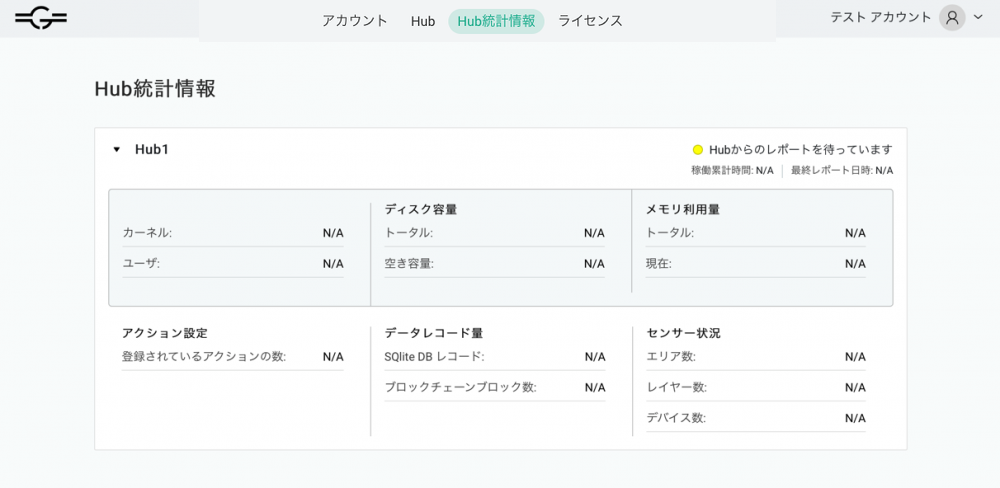The image size is (1000, 488).
Task: Click the Hub統計情報 page heading
Action: (155, 89)
